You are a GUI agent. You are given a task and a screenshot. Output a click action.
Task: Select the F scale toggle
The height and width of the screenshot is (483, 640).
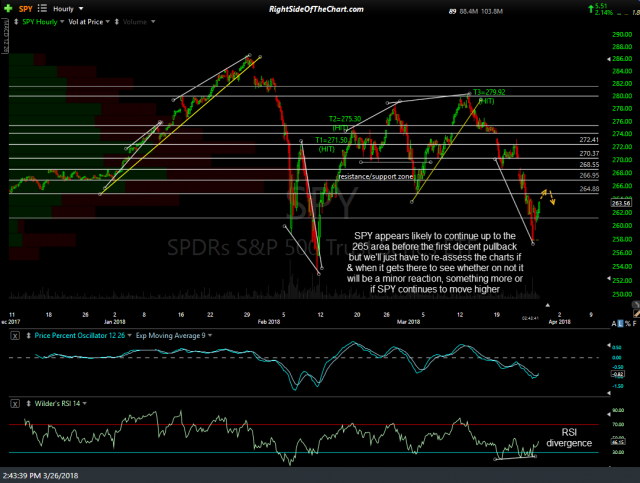[635, 324]
